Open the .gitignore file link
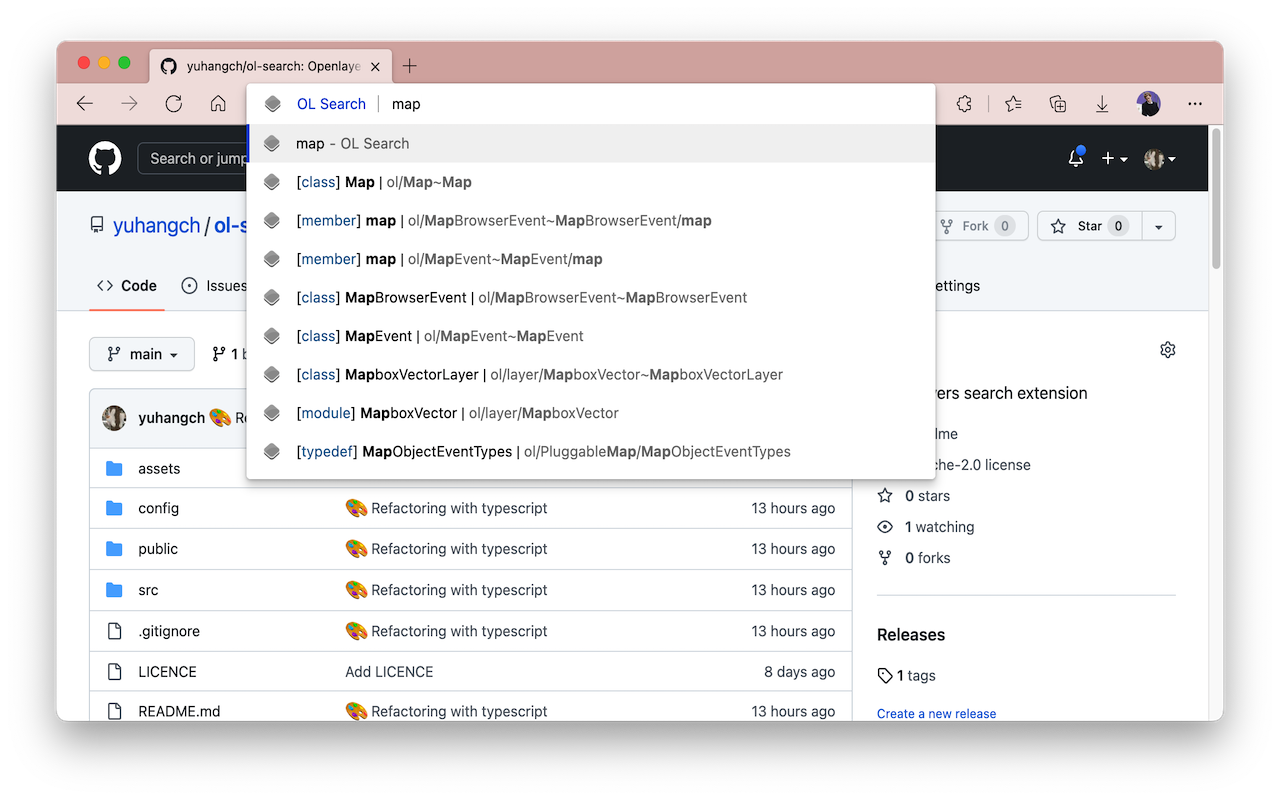 tap(169, 631)
